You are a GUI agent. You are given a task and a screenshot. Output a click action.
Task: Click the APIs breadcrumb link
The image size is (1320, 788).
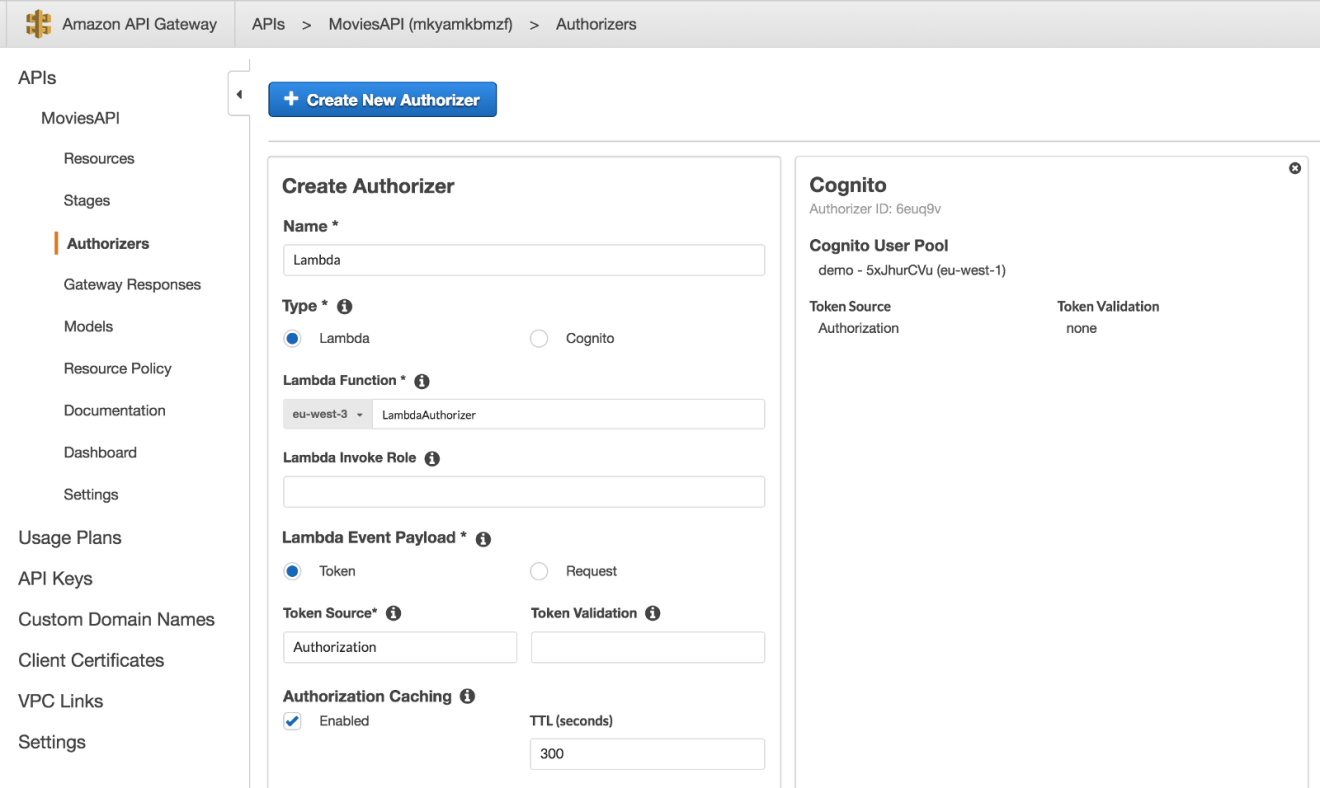click(268, 24)
